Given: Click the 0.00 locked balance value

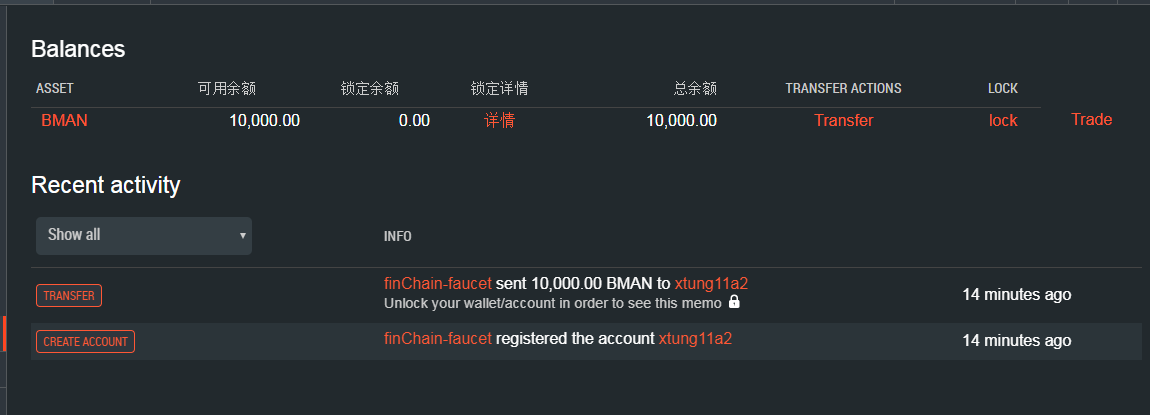Looking at the screenshot, I should click(414, 120).
